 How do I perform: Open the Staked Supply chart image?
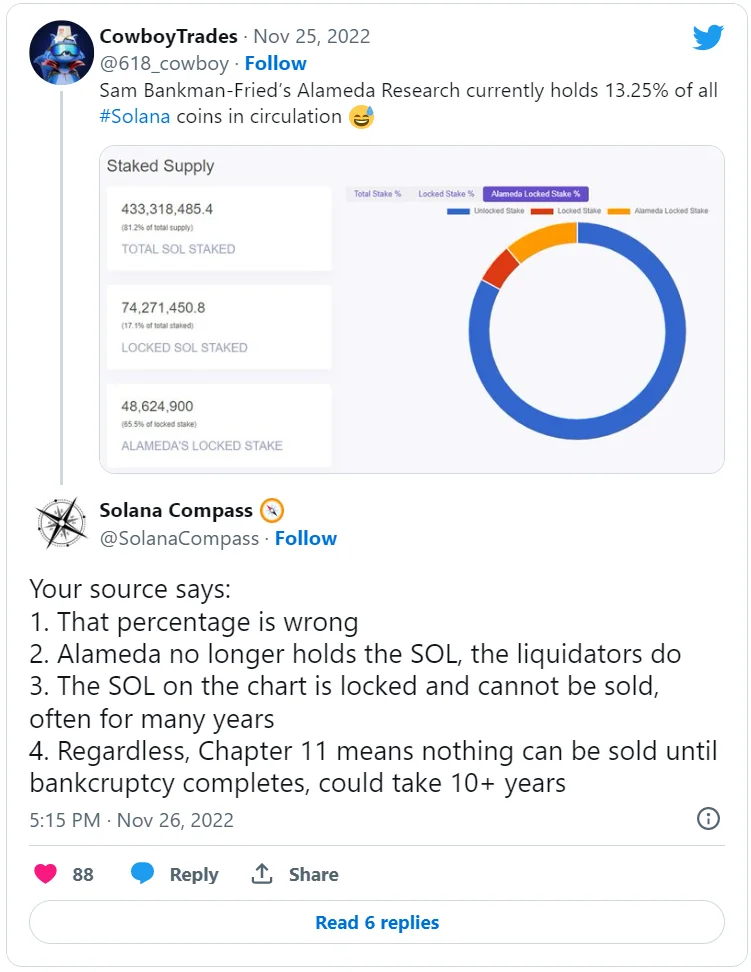pos(411,309)
